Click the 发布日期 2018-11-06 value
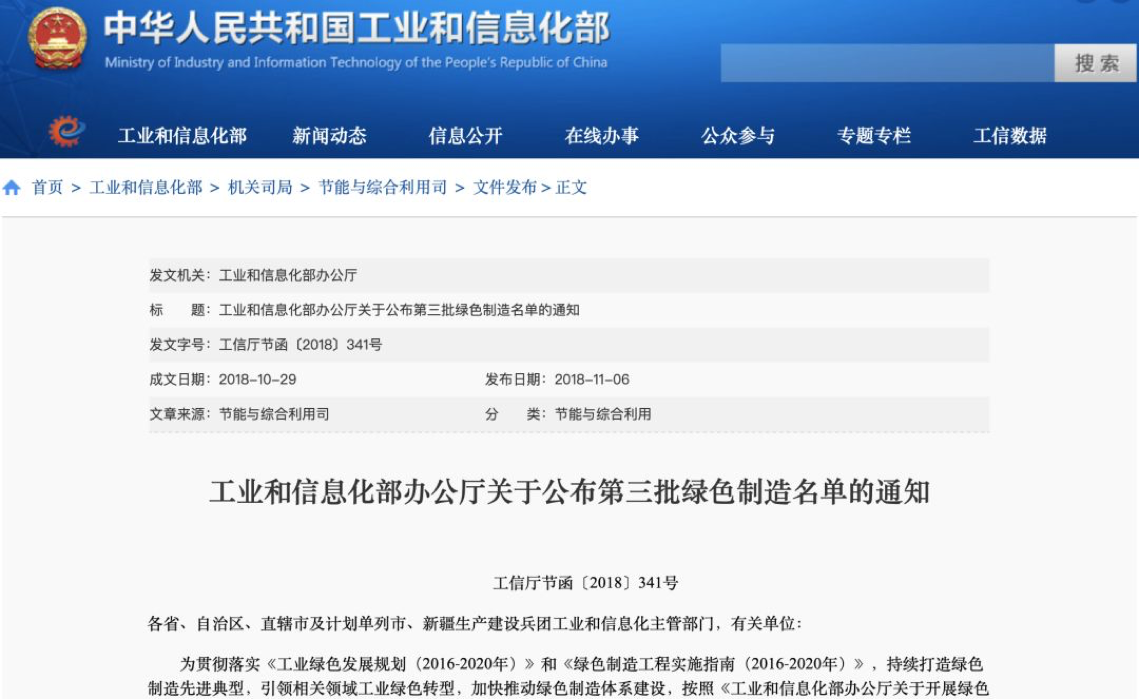1139x699 pixels. [x=592, y=379]
